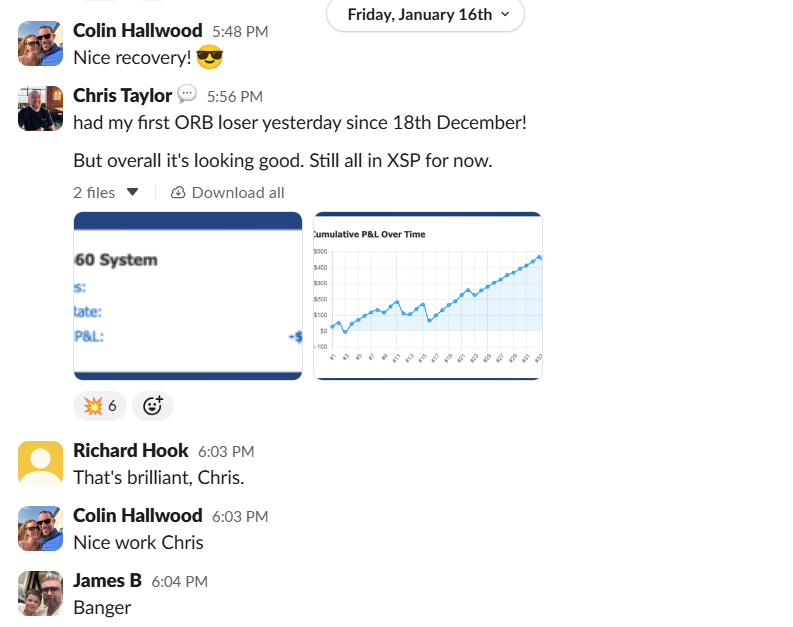Open the Add reaction emoji picker
The image size is (793, 627).
coord(152,405)
